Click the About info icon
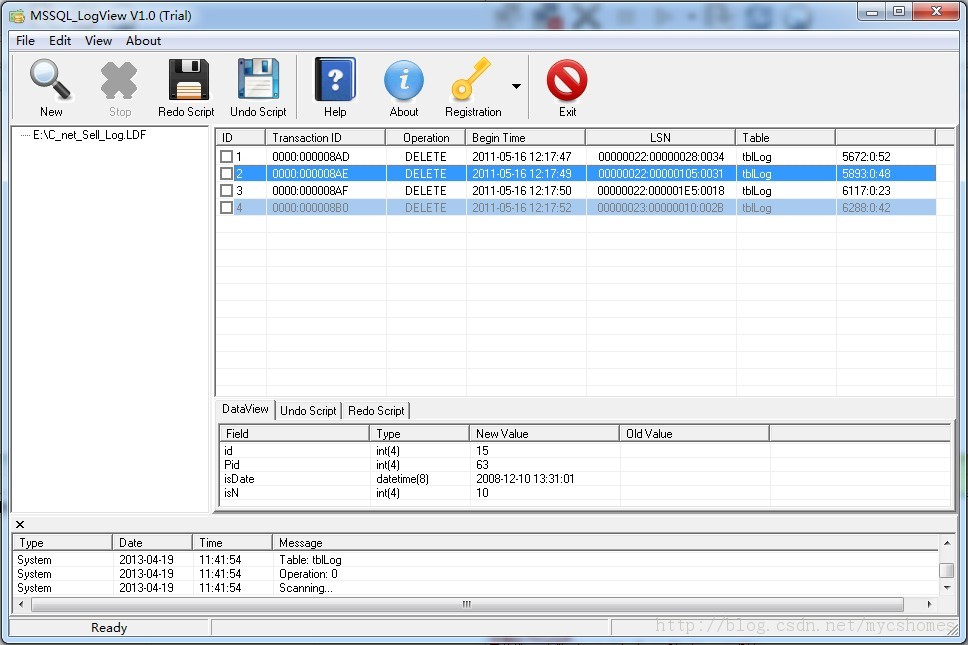Screen dimensions: 968x645 tap(404, 80)
